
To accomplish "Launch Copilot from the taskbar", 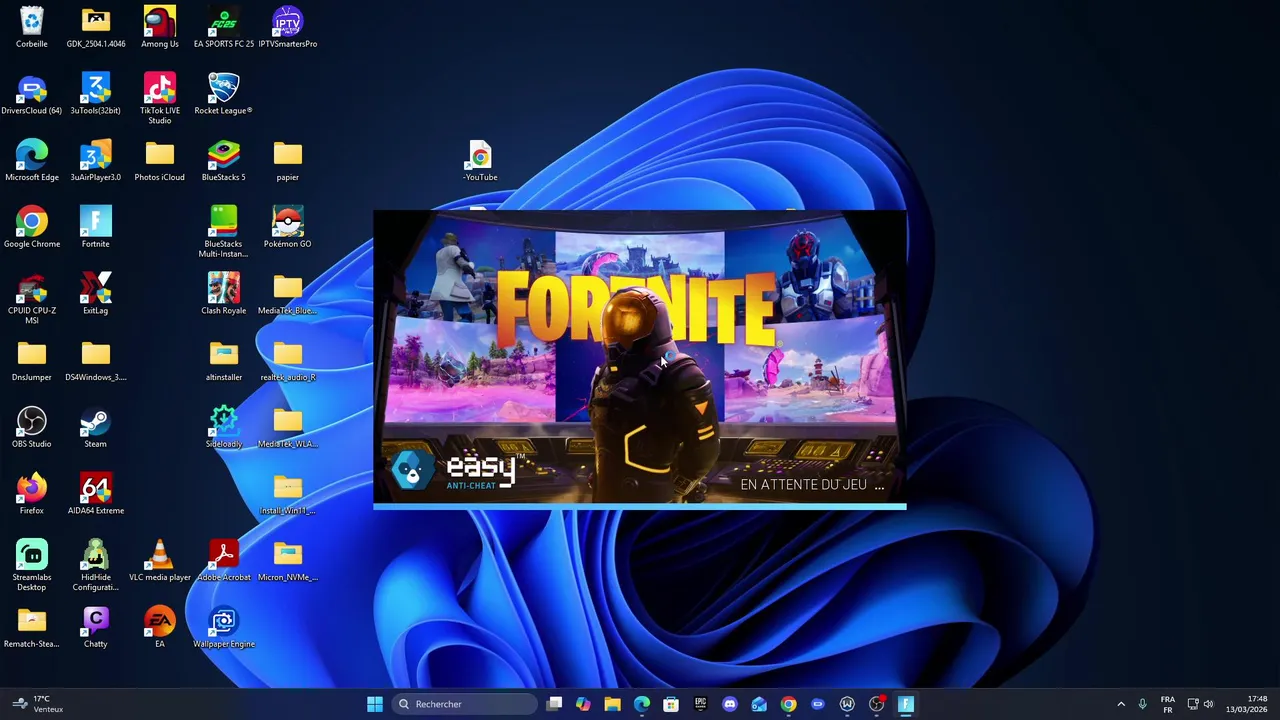I will (x=583, y=704).
